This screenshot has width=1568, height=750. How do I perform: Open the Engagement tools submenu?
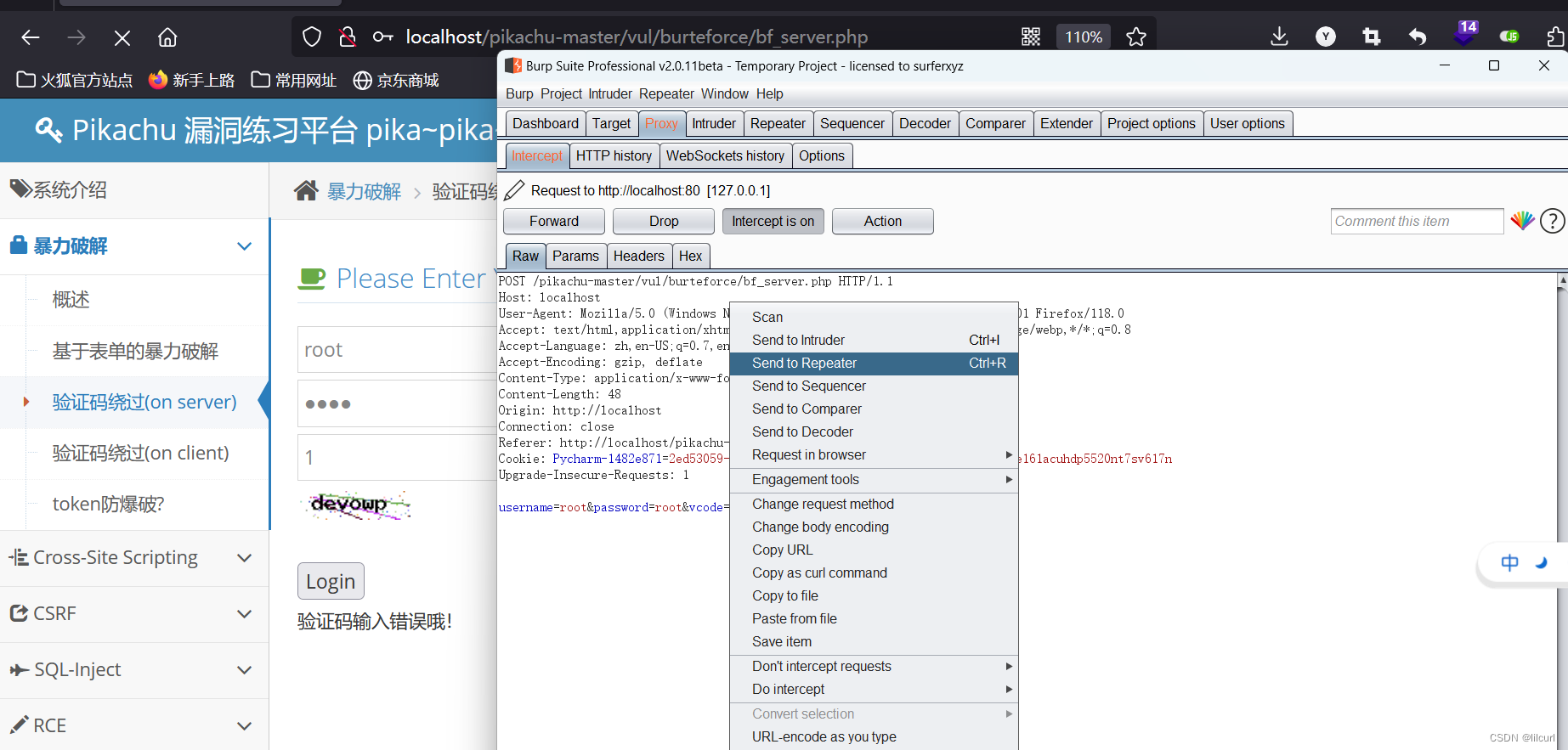[x=874, y=479]
